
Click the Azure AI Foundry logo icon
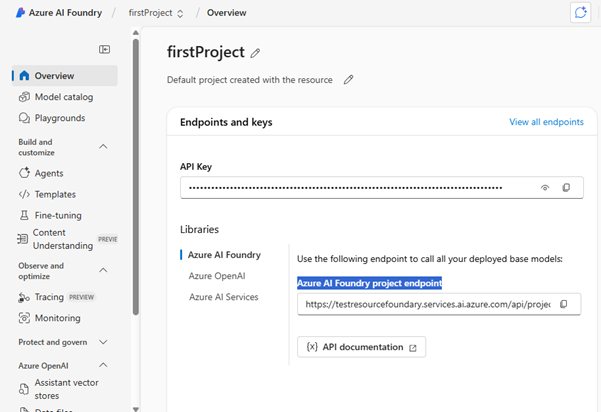tap(20, 13)
